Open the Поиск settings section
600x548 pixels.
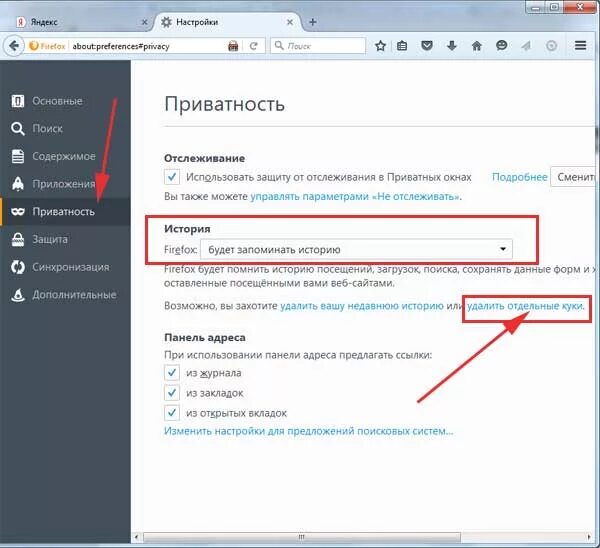[x=65, y=129]
